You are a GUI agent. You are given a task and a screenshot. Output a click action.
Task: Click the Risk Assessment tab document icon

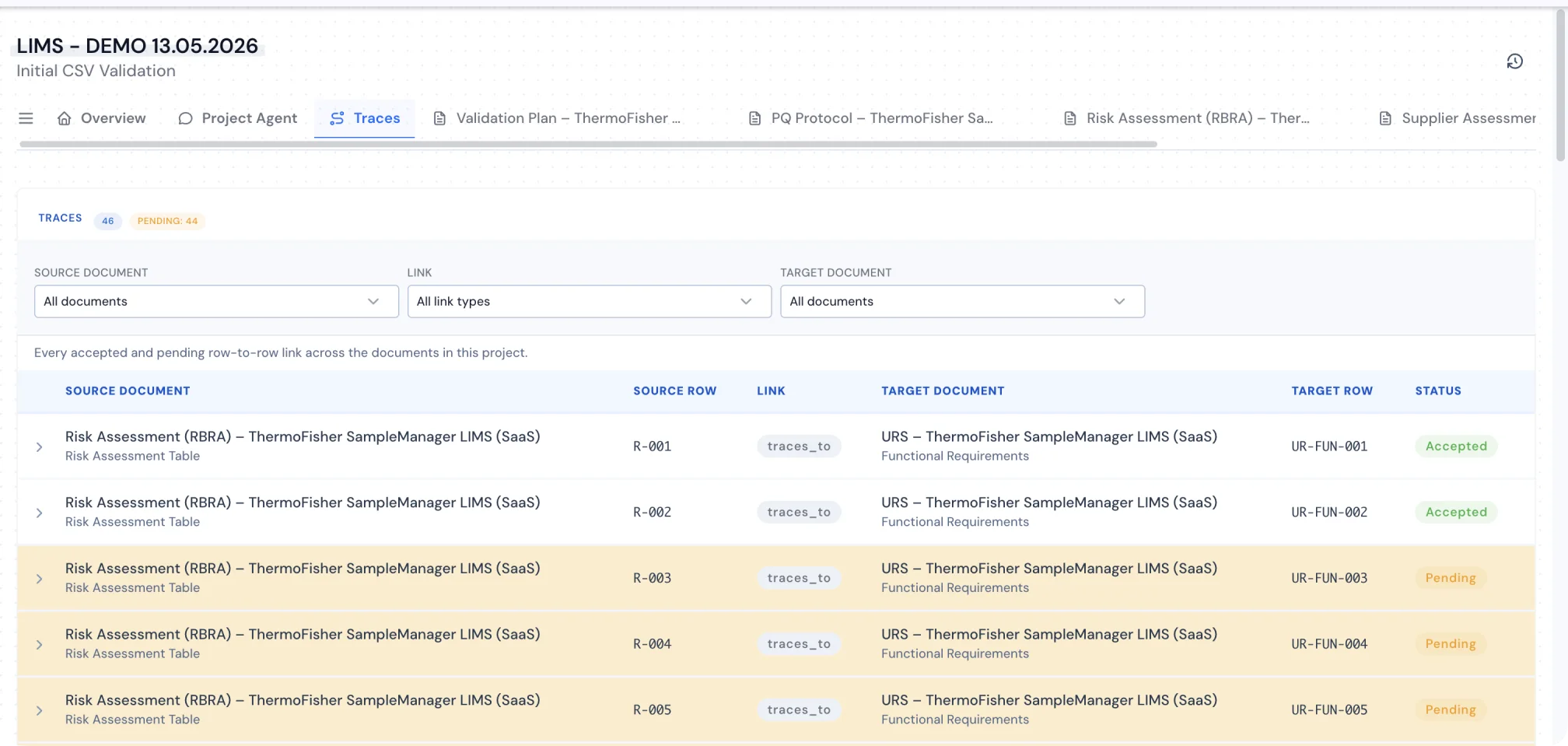(x=1070, y=118)
